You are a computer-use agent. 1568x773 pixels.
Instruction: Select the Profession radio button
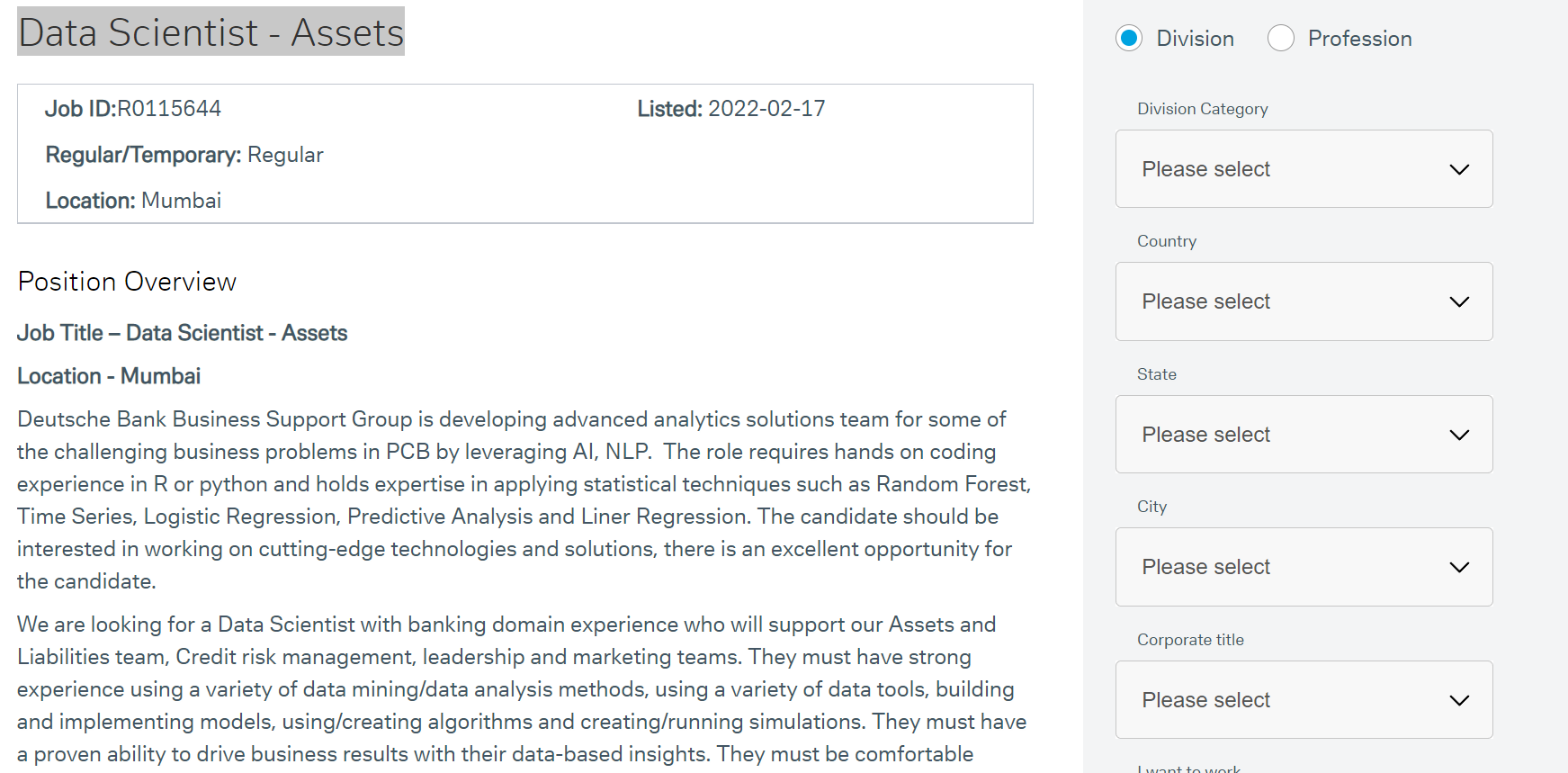coord(1281,38)
